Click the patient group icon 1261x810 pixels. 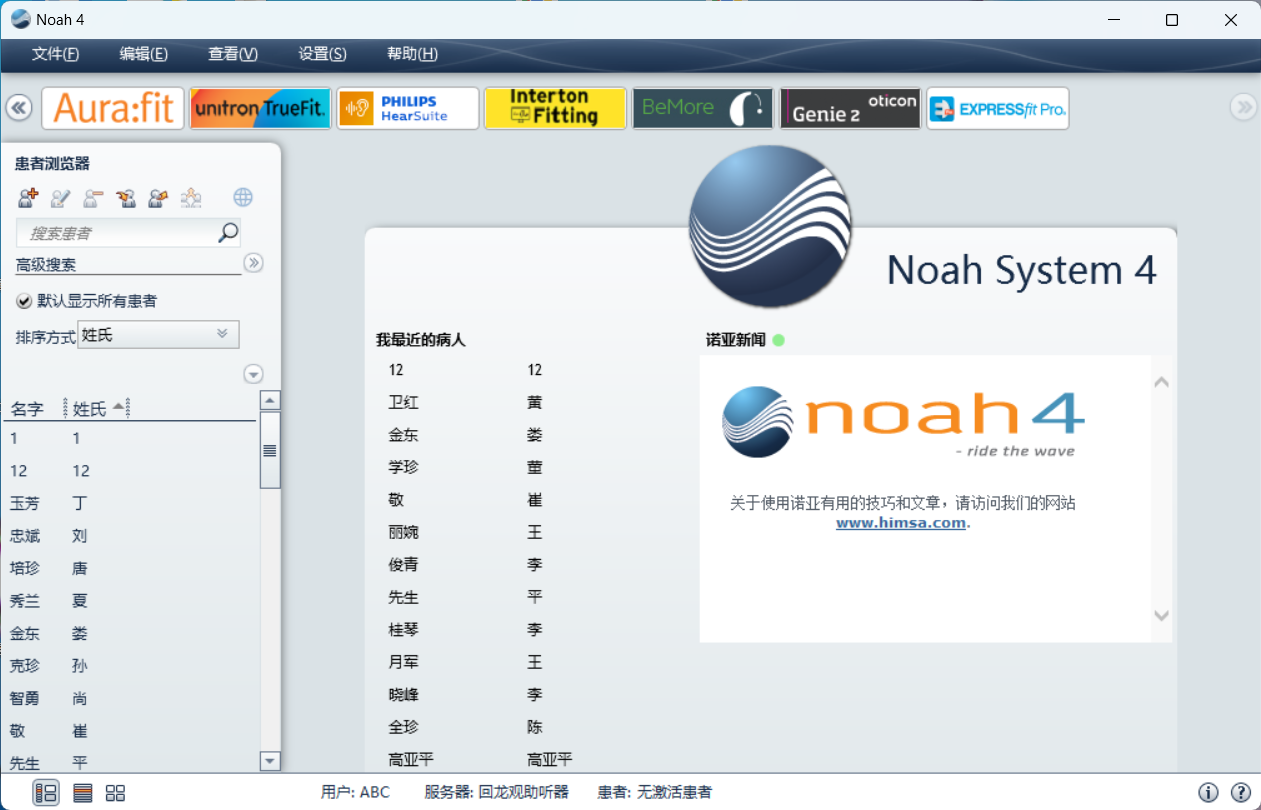click(x=191, y=198)
